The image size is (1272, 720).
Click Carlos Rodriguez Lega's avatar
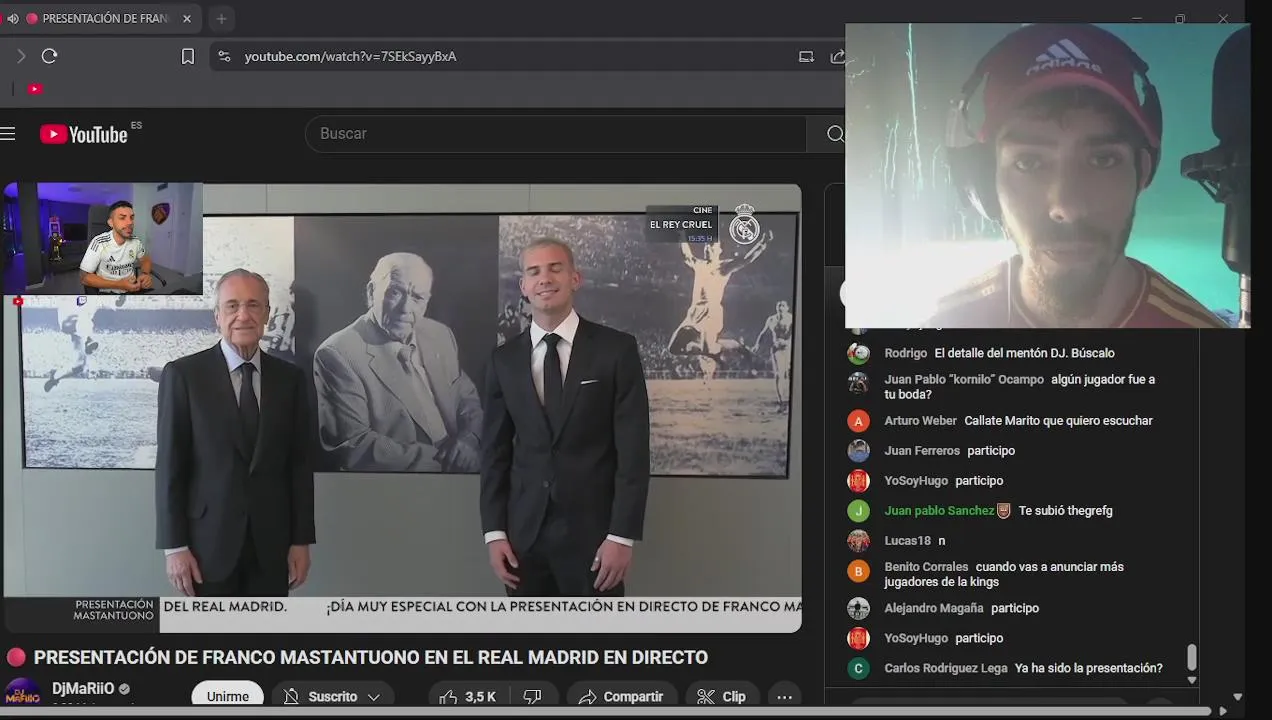click(x=858, y=668)
